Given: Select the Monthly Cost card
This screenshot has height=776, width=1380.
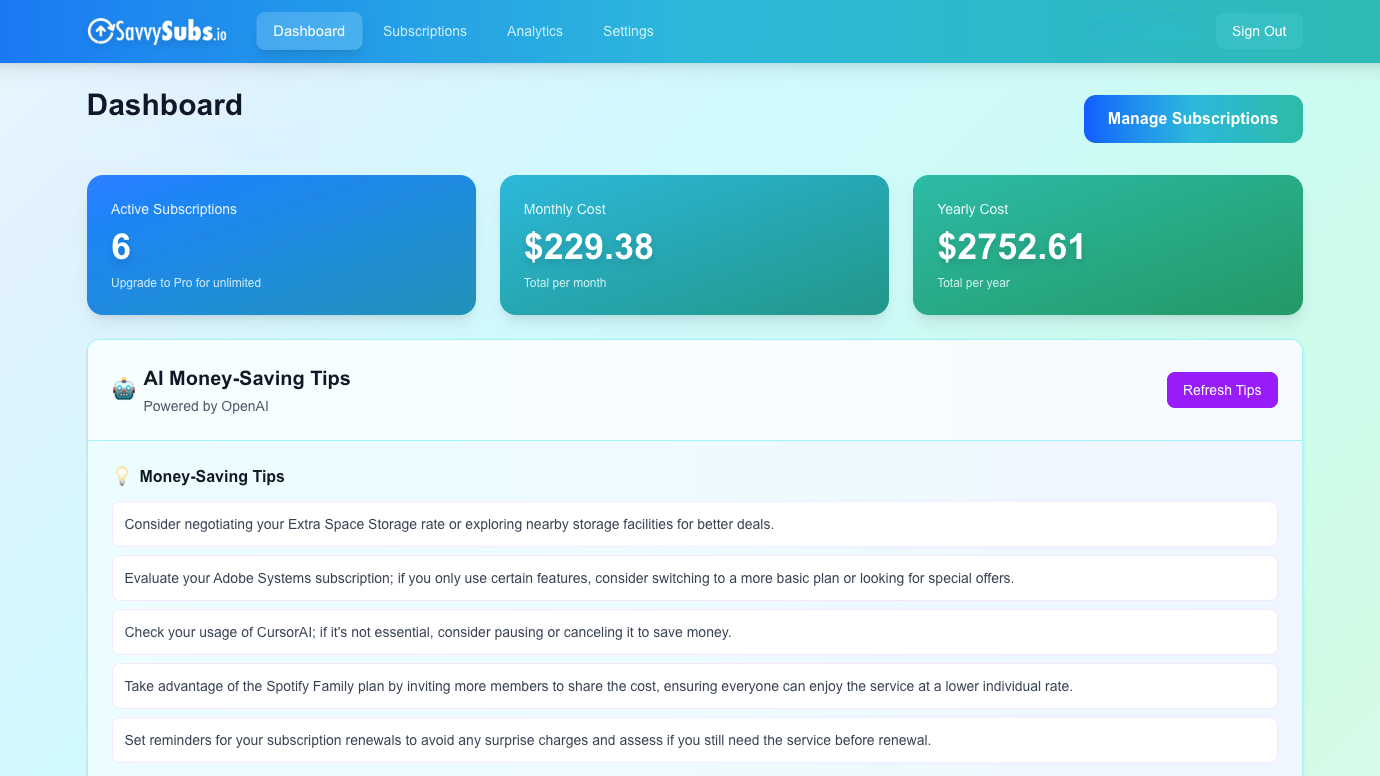Looking at the screenshot, I should tap(694, 245).
